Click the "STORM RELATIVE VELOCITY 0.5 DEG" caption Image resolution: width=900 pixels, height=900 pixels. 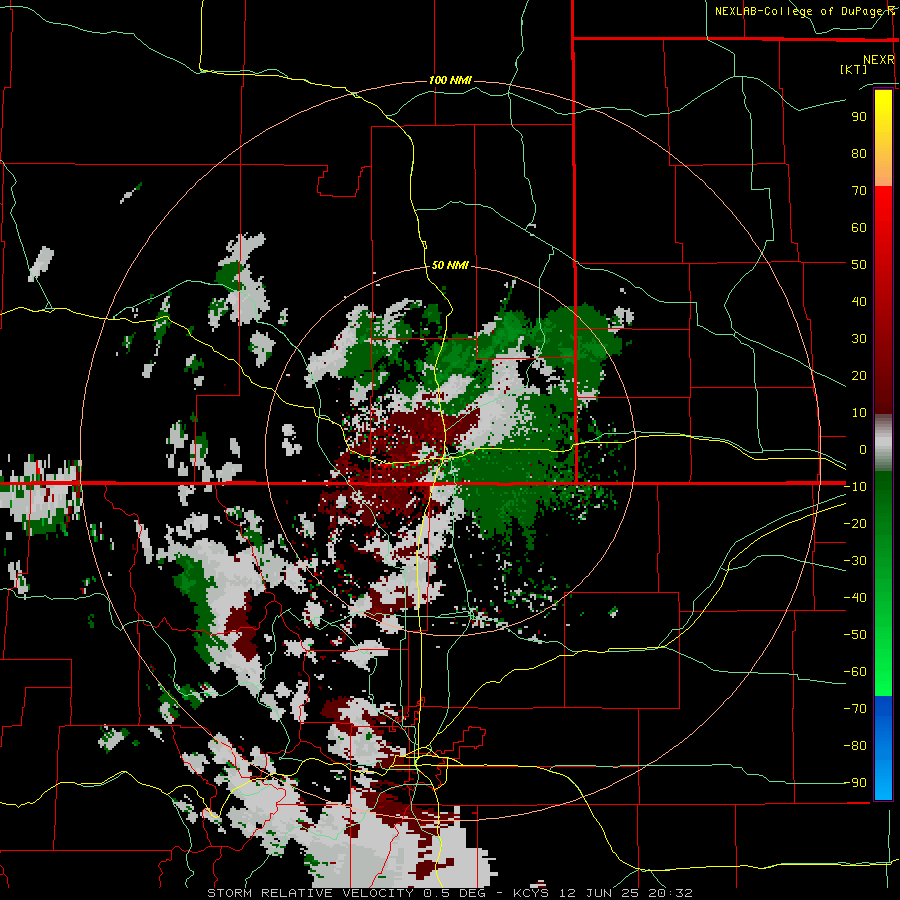click(352, 893)
